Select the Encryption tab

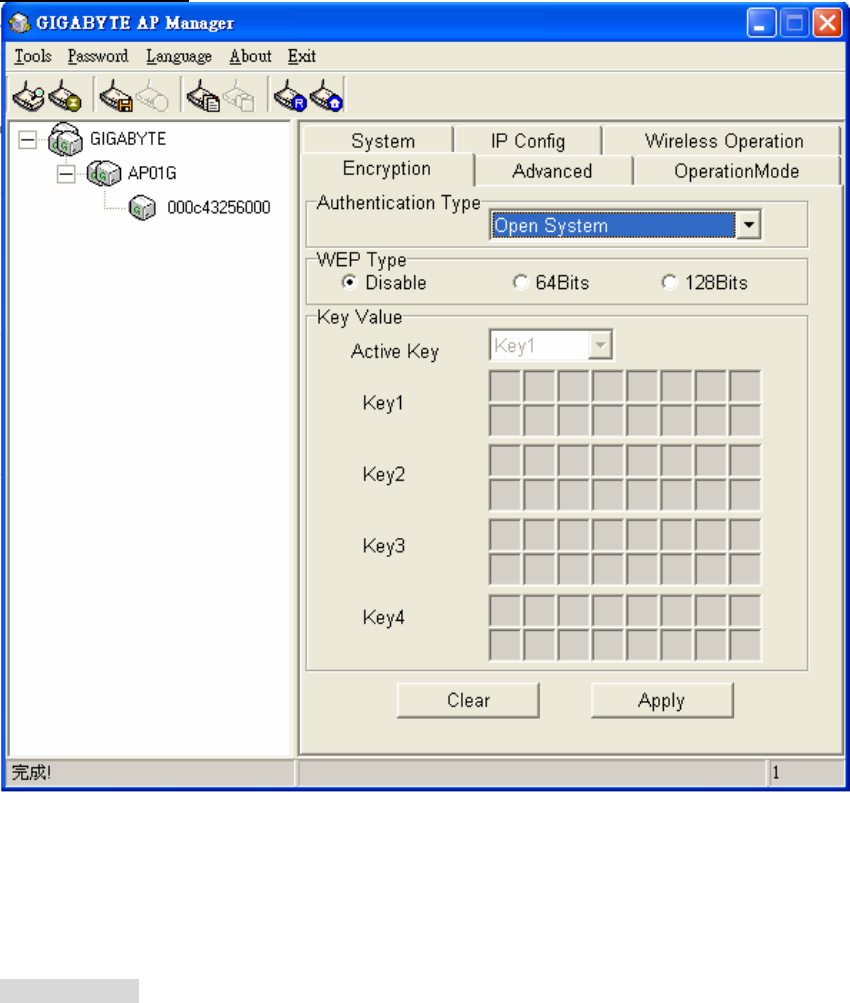(x=386, y=169)
